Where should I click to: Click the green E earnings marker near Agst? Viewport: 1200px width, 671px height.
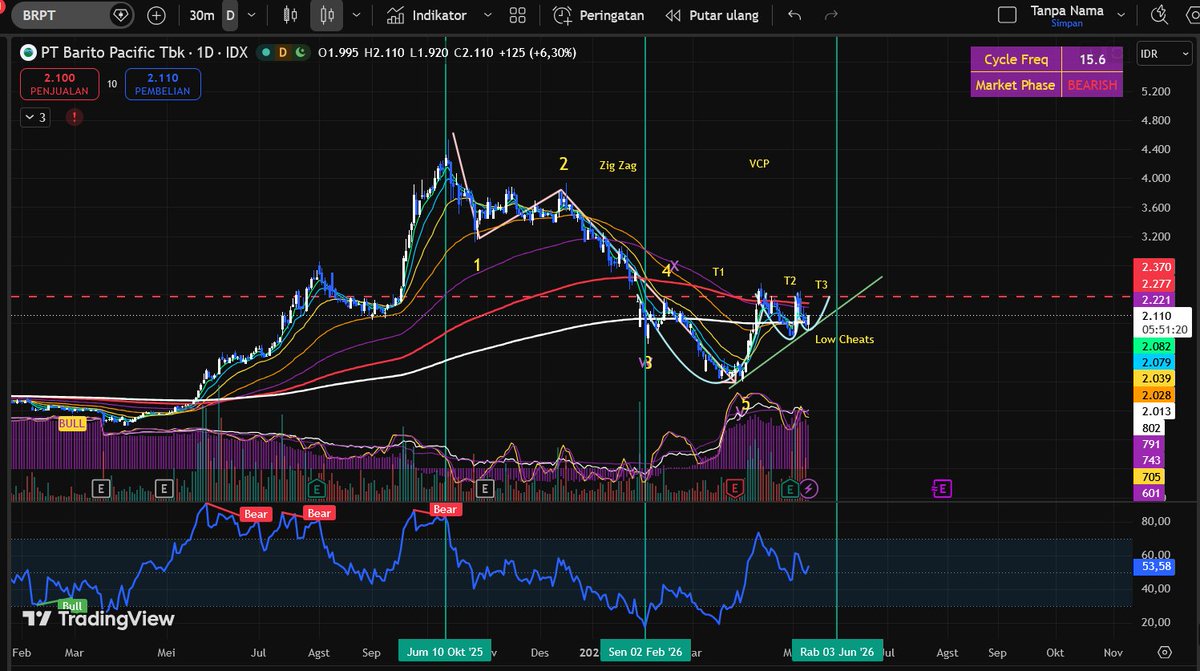pyautogui.click(x=316, y=488)
